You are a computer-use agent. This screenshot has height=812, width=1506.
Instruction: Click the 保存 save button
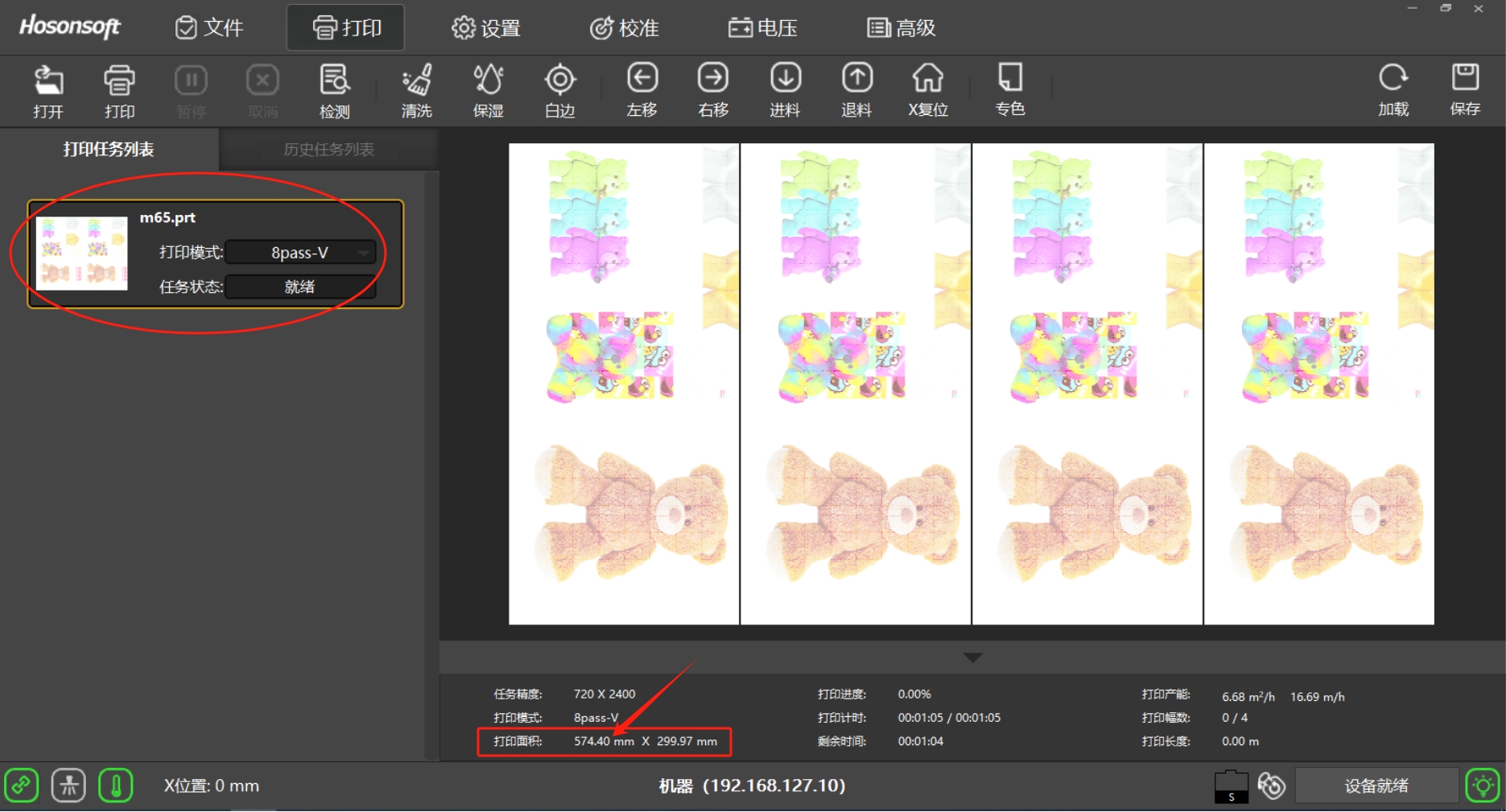tap(1465, 90)
